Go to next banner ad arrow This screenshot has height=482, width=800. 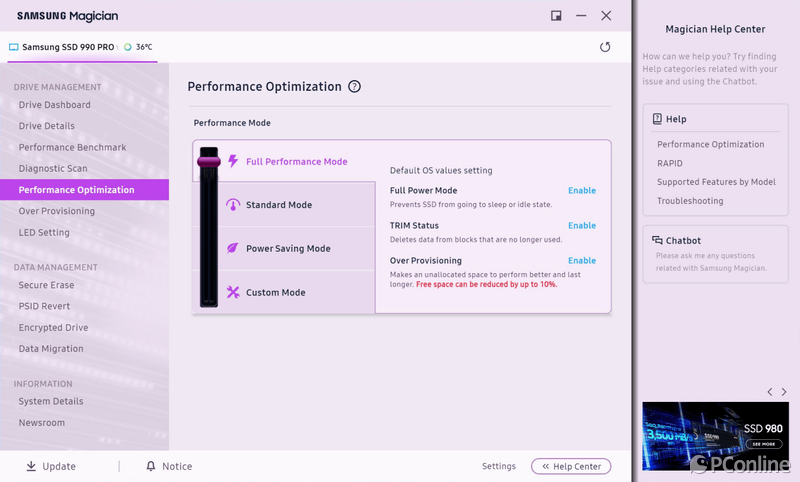point(784,392)
